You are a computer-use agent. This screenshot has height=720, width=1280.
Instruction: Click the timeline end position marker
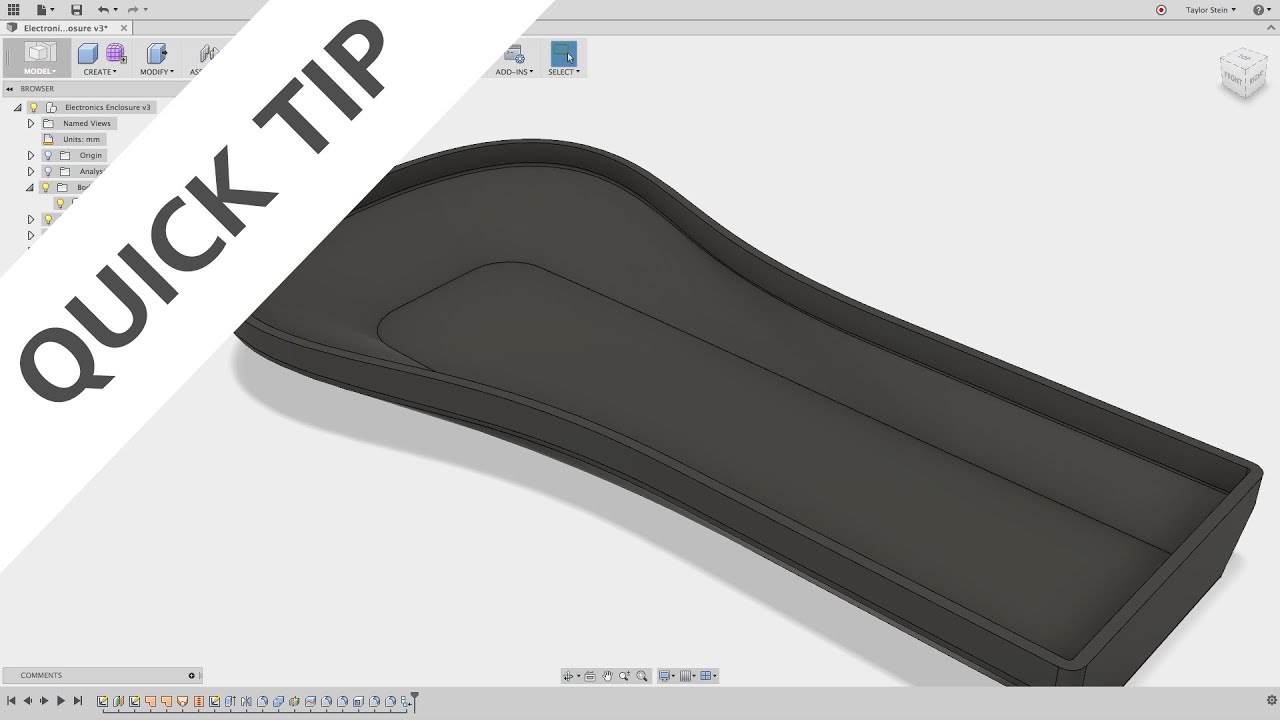click(x=415, y=701)
